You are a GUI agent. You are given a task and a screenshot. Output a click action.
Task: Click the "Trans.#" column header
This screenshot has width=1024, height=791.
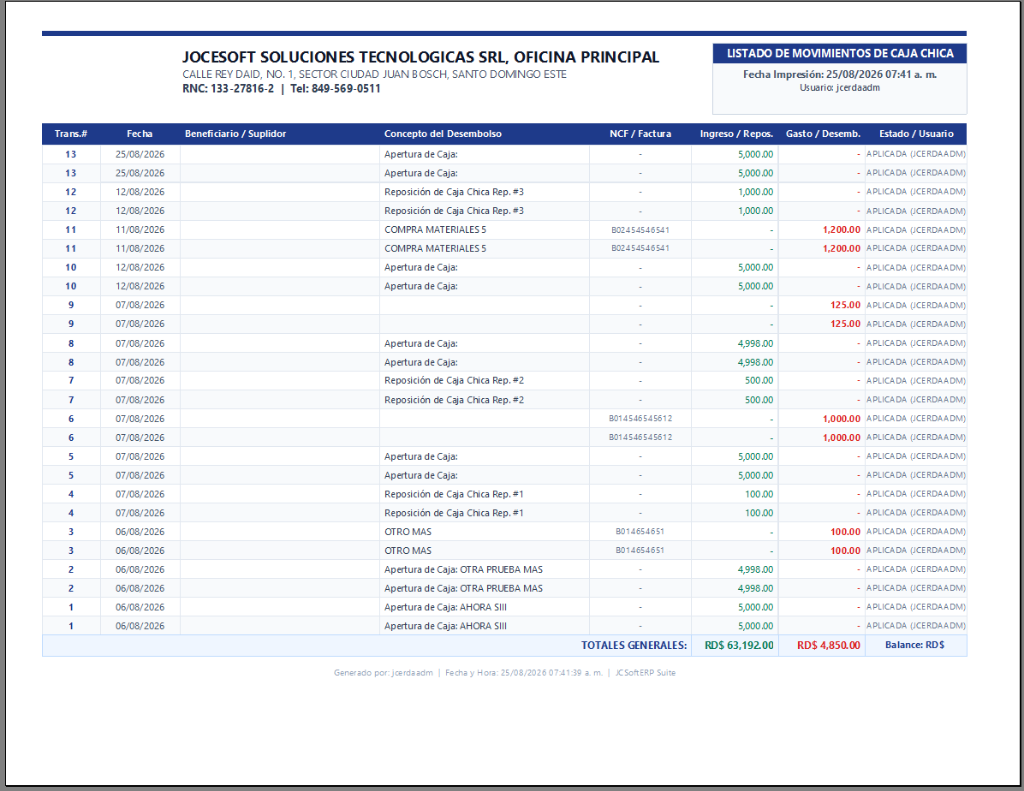coord(71,134)
